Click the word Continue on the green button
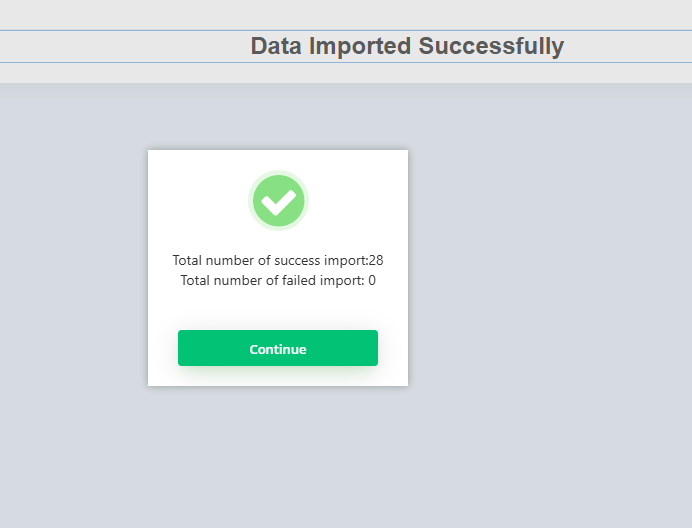The height and width of the screenshot is (528, 692). click(278, 349)
